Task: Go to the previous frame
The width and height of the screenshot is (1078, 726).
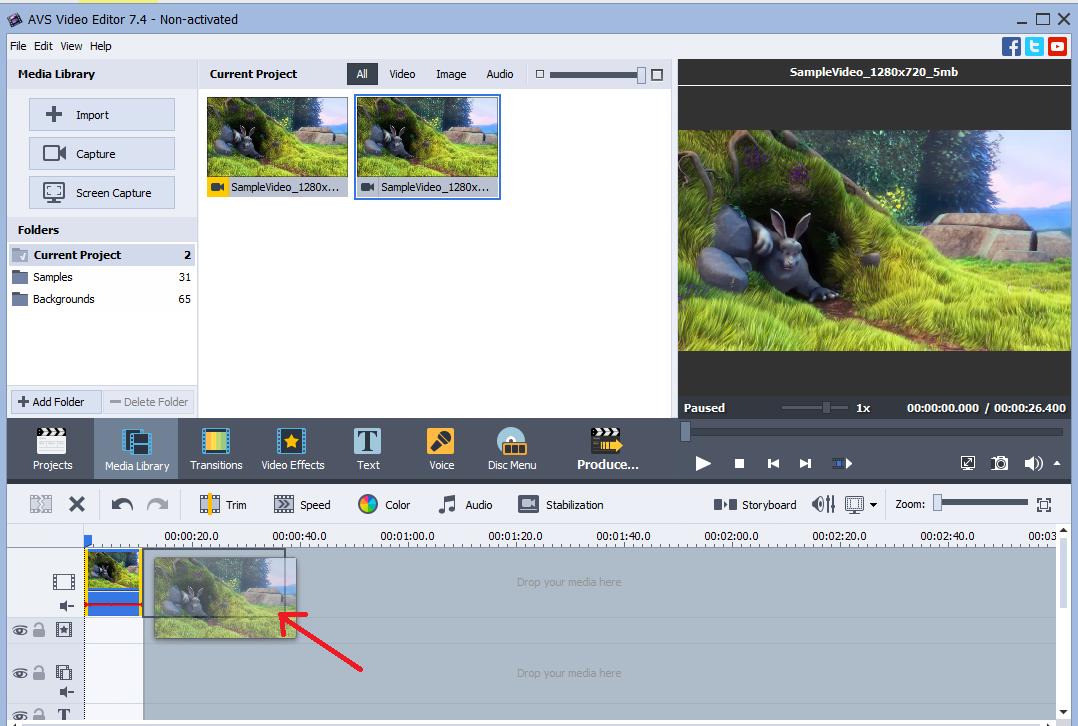Action: click(x=773, y=463)
